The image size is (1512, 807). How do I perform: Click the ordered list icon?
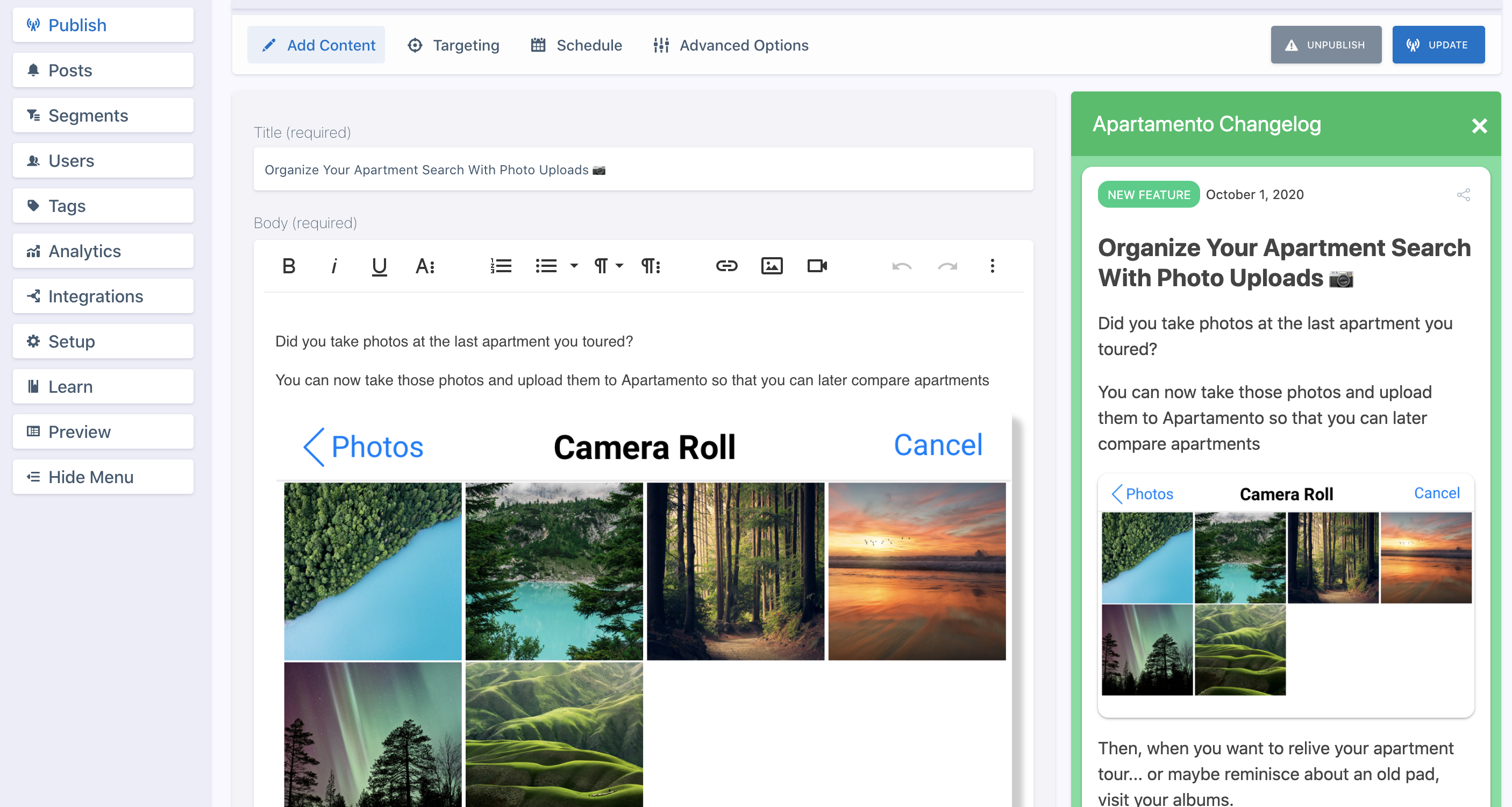pyautogui.click(x=501, y=266)
